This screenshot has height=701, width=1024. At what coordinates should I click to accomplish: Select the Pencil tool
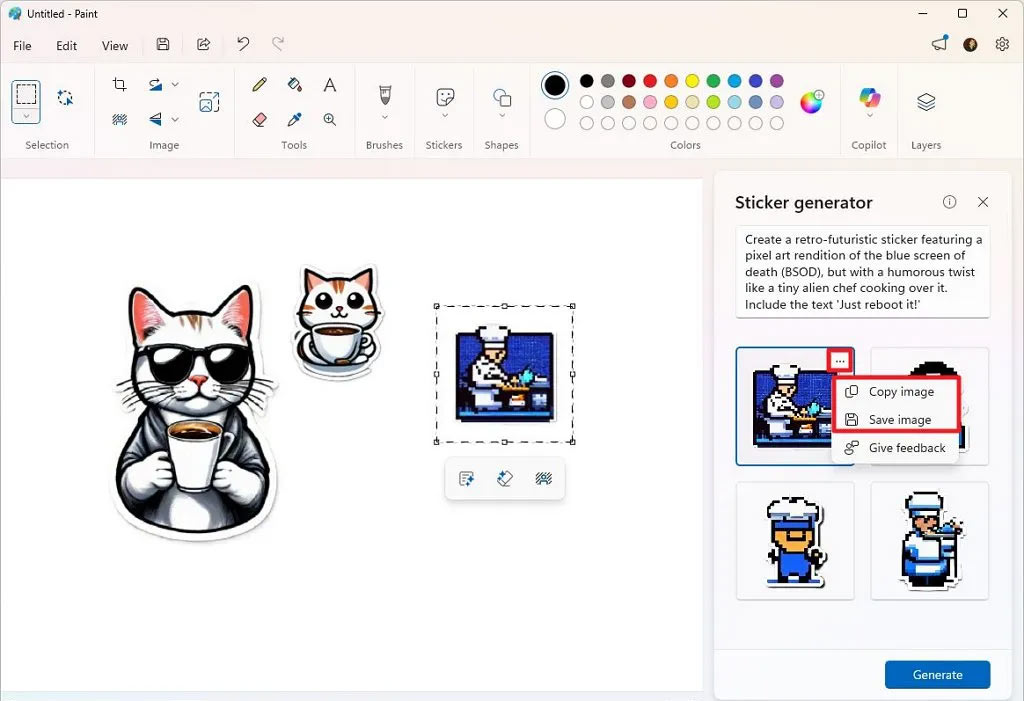coord(260,85)
